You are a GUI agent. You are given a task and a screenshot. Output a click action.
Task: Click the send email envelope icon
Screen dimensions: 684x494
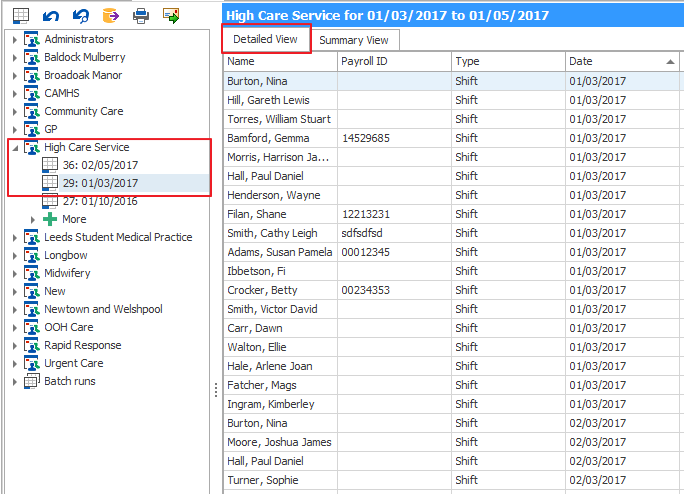[171, 15]
